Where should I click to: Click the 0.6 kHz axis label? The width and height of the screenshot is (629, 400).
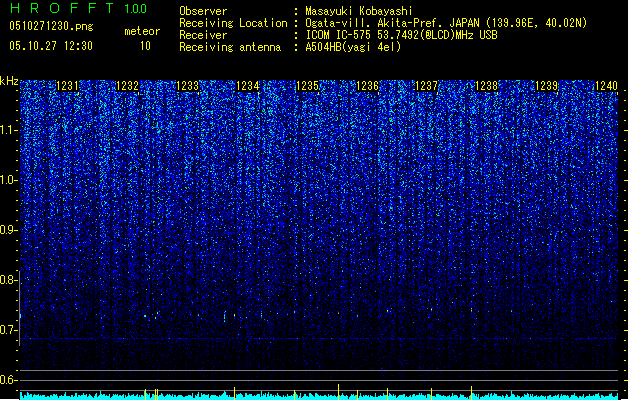pyautogui.click(x=8, y=380)
